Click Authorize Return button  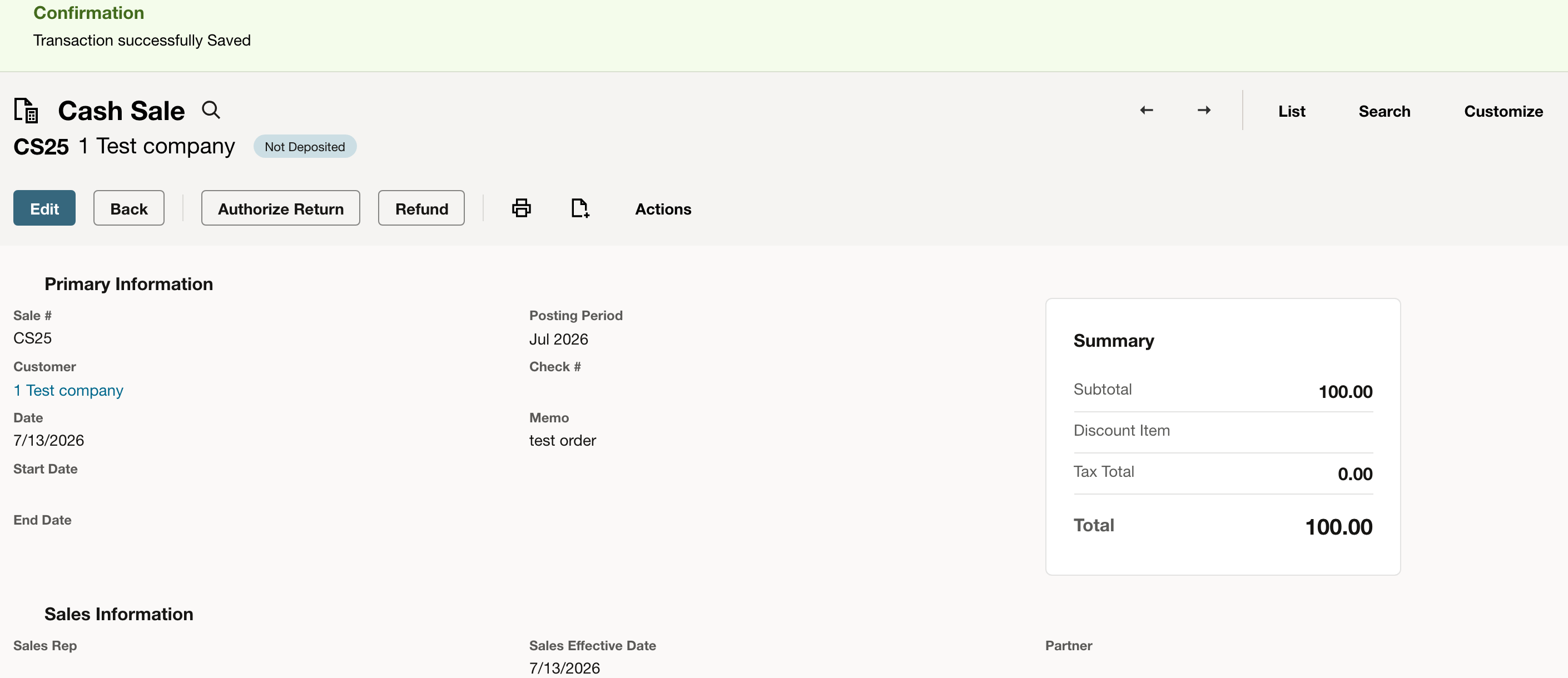click(281, 208)
